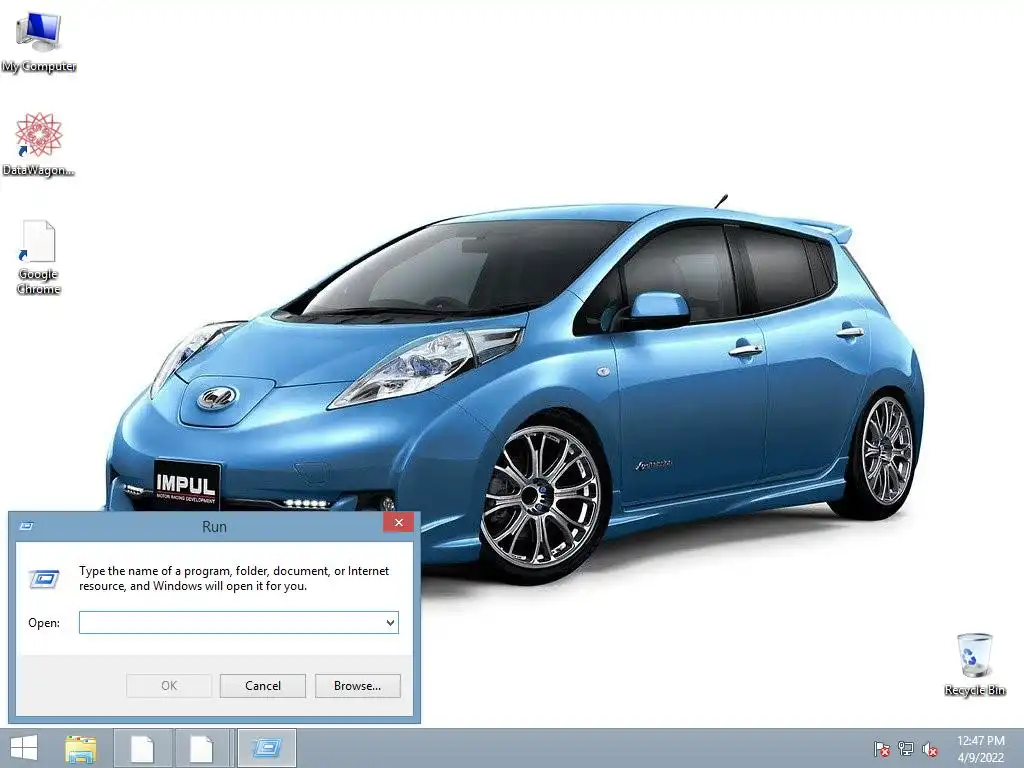Select the Google Chrome desktop shortcut

pos(39,257)
